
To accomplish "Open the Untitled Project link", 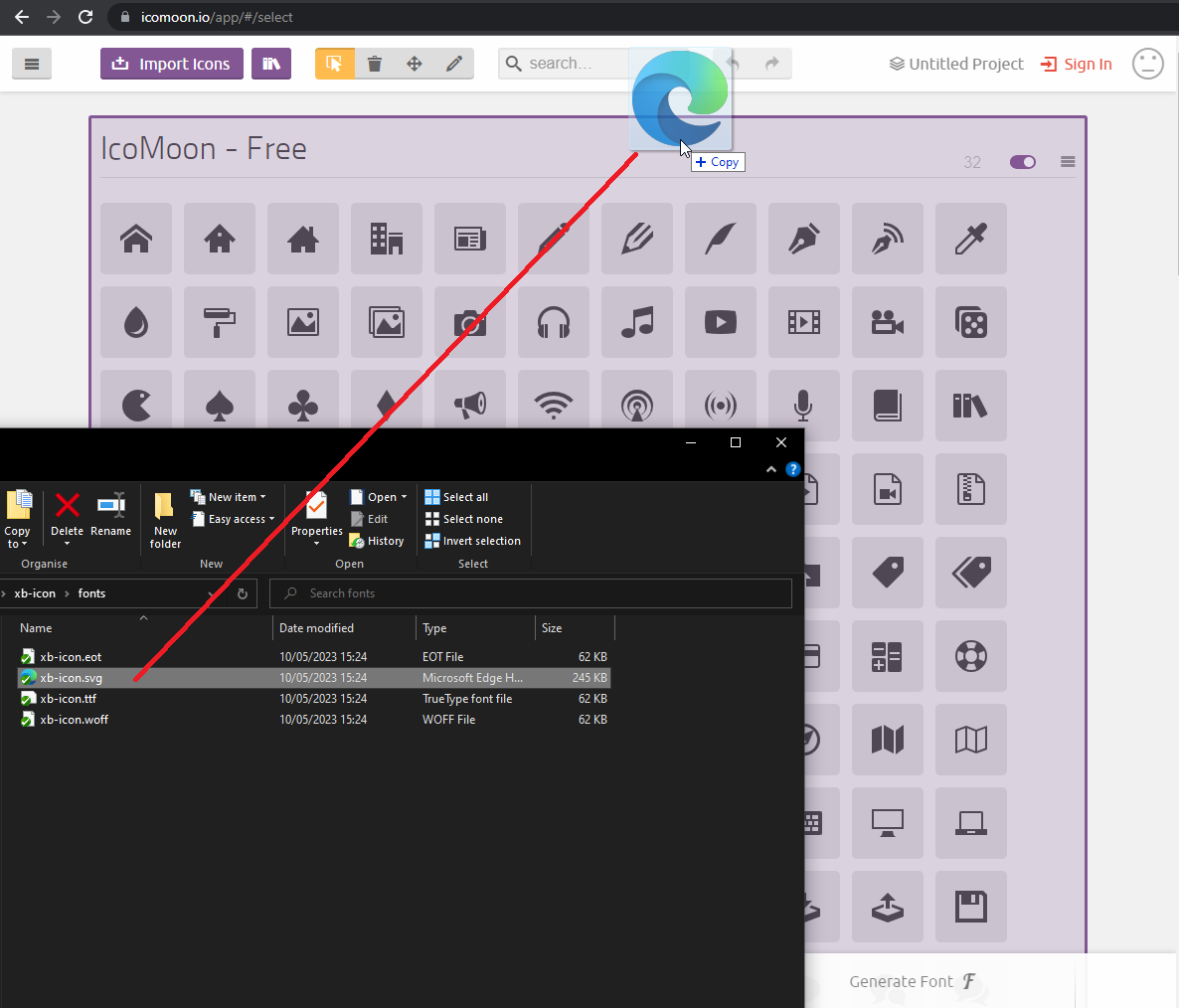I will 955,64.
